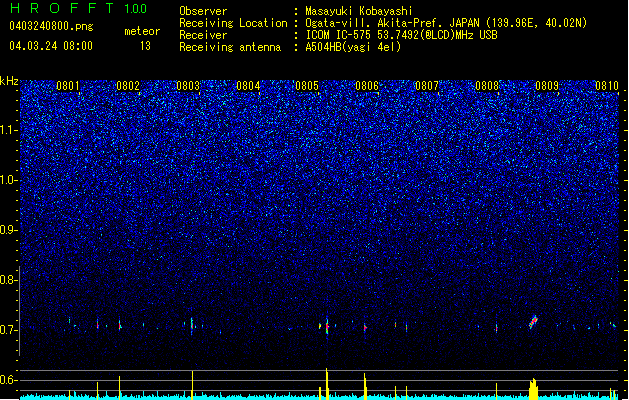629x400 pixels.
Task: Click the 0.6 kHz axis label
Action: click(9, 380)
